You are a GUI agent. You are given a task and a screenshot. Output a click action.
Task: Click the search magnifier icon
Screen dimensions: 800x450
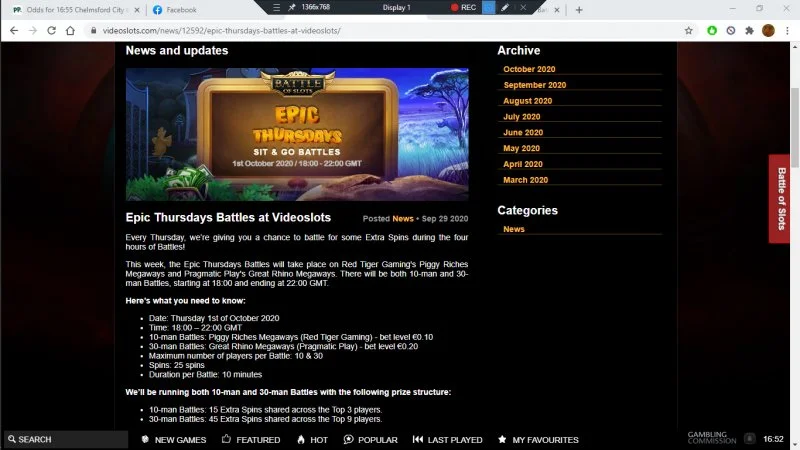click(x=11, y=439)
